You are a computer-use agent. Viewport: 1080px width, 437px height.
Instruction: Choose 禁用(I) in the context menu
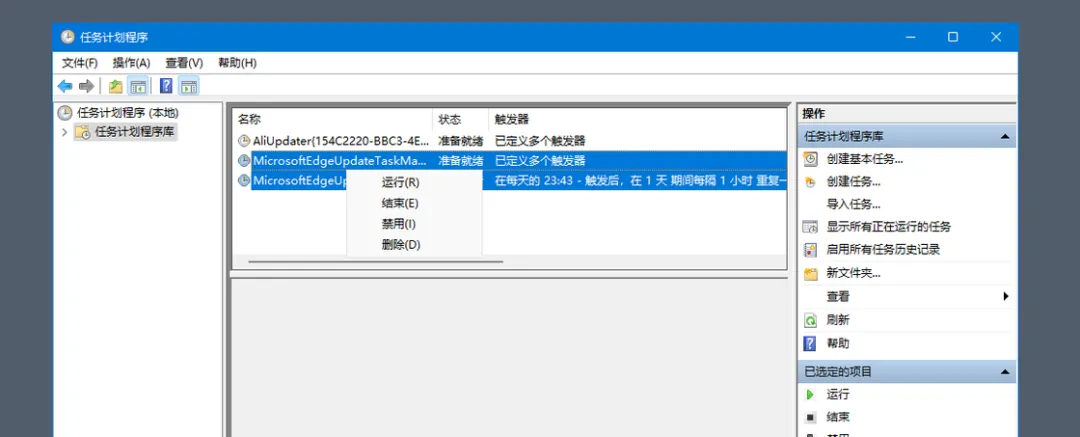coord(415,224)
